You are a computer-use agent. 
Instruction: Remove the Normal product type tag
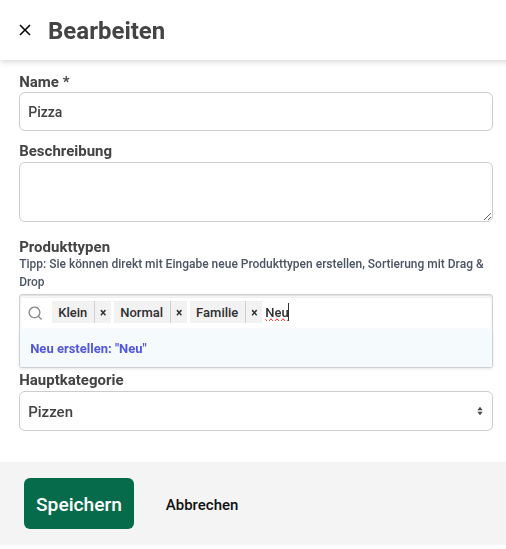click(179, 312)
